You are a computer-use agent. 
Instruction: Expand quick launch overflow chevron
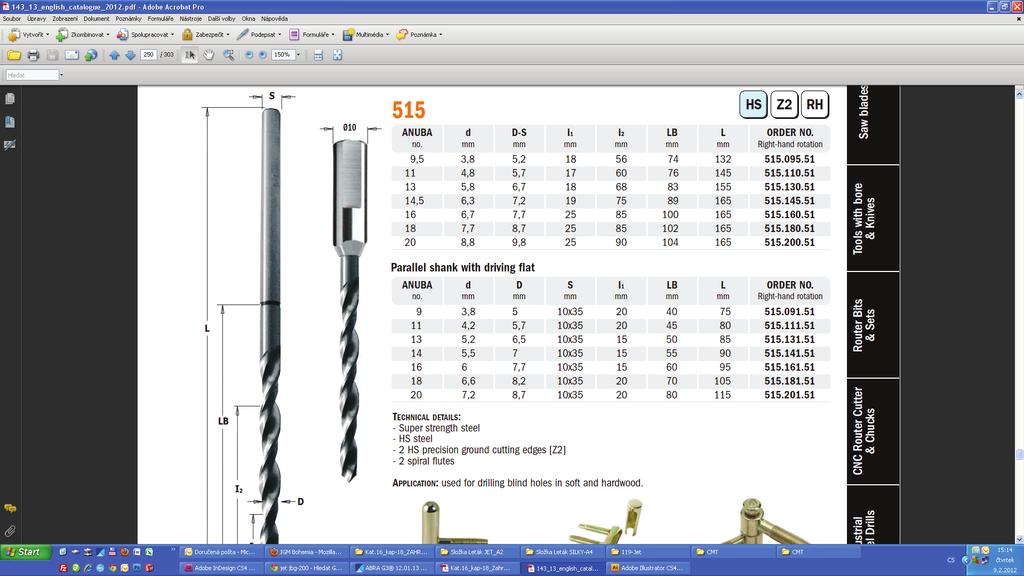(173, 551)
